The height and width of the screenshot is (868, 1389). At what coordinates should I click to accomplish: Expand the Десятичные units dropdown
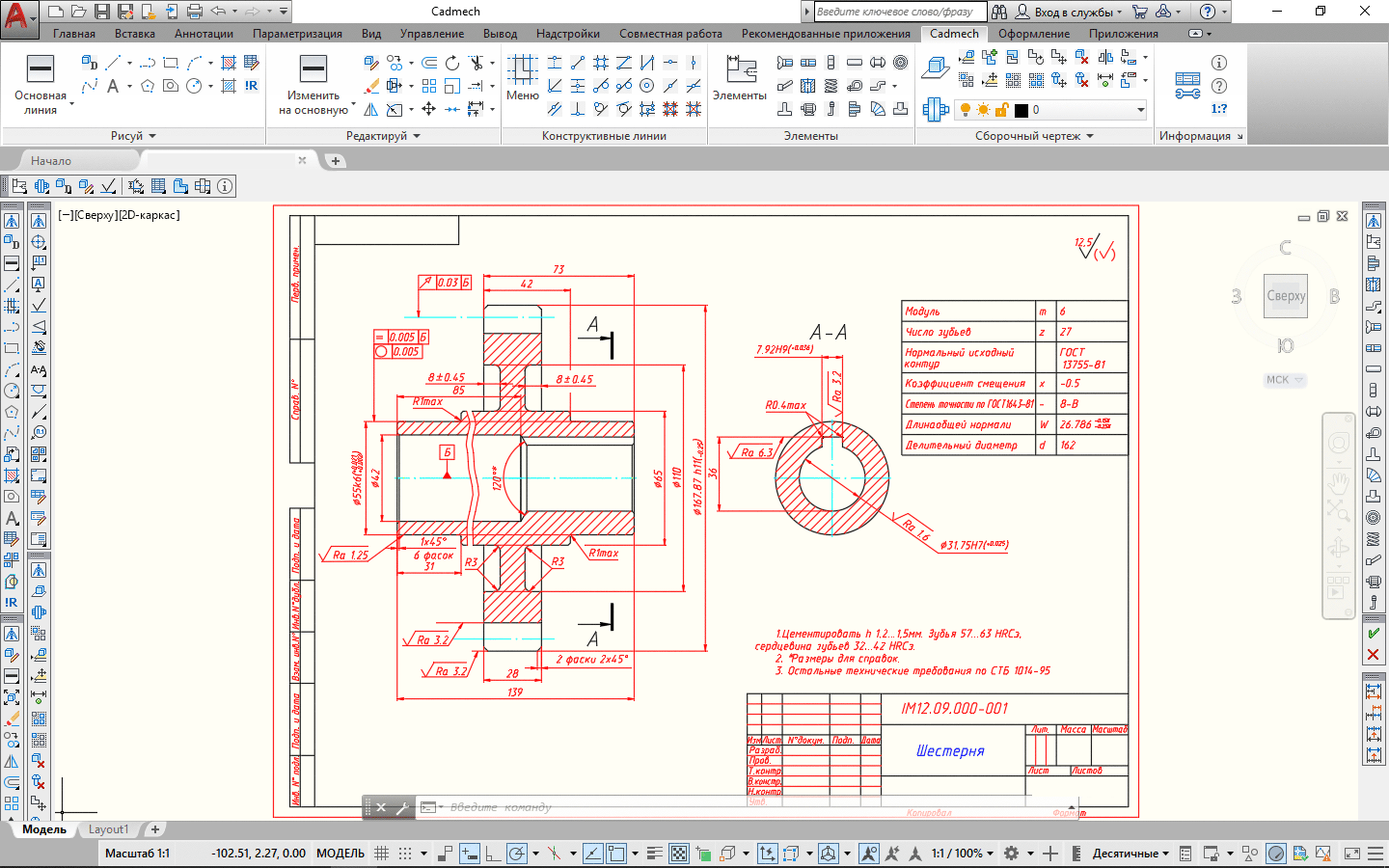click(1130, 854)
